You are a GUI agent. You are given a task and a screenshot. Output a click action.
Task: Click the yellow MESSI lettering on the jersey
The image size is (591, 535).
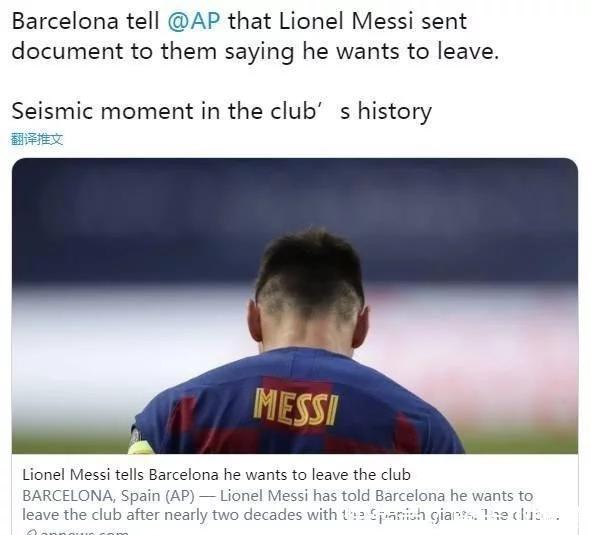[x=296, y=406]
